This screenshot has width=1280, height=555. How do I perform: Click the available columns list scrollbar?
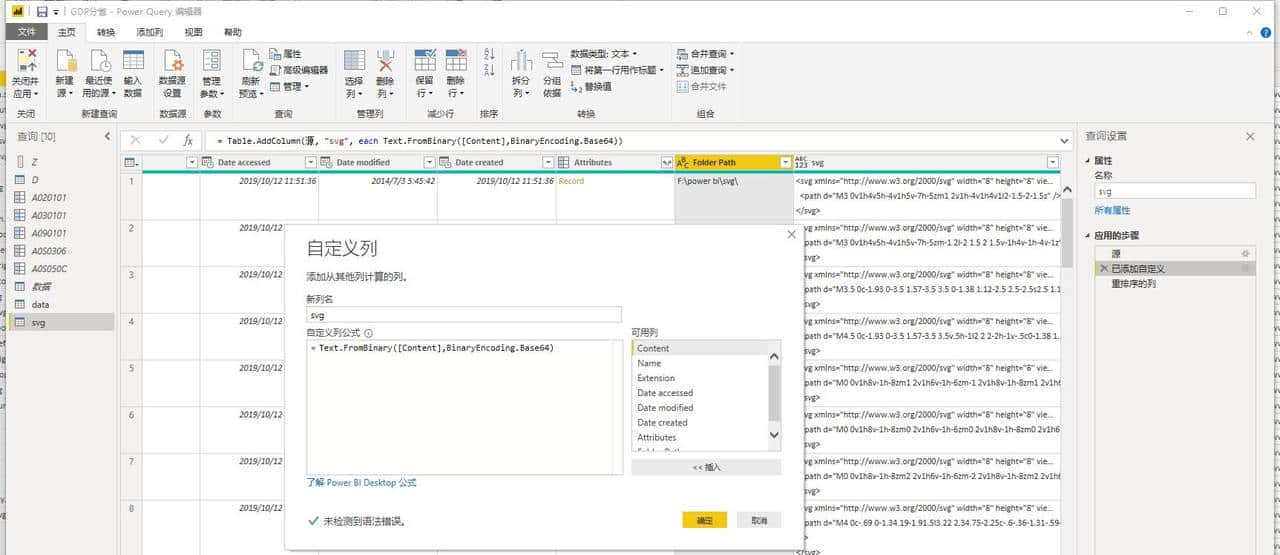click(x=774, y=395)
